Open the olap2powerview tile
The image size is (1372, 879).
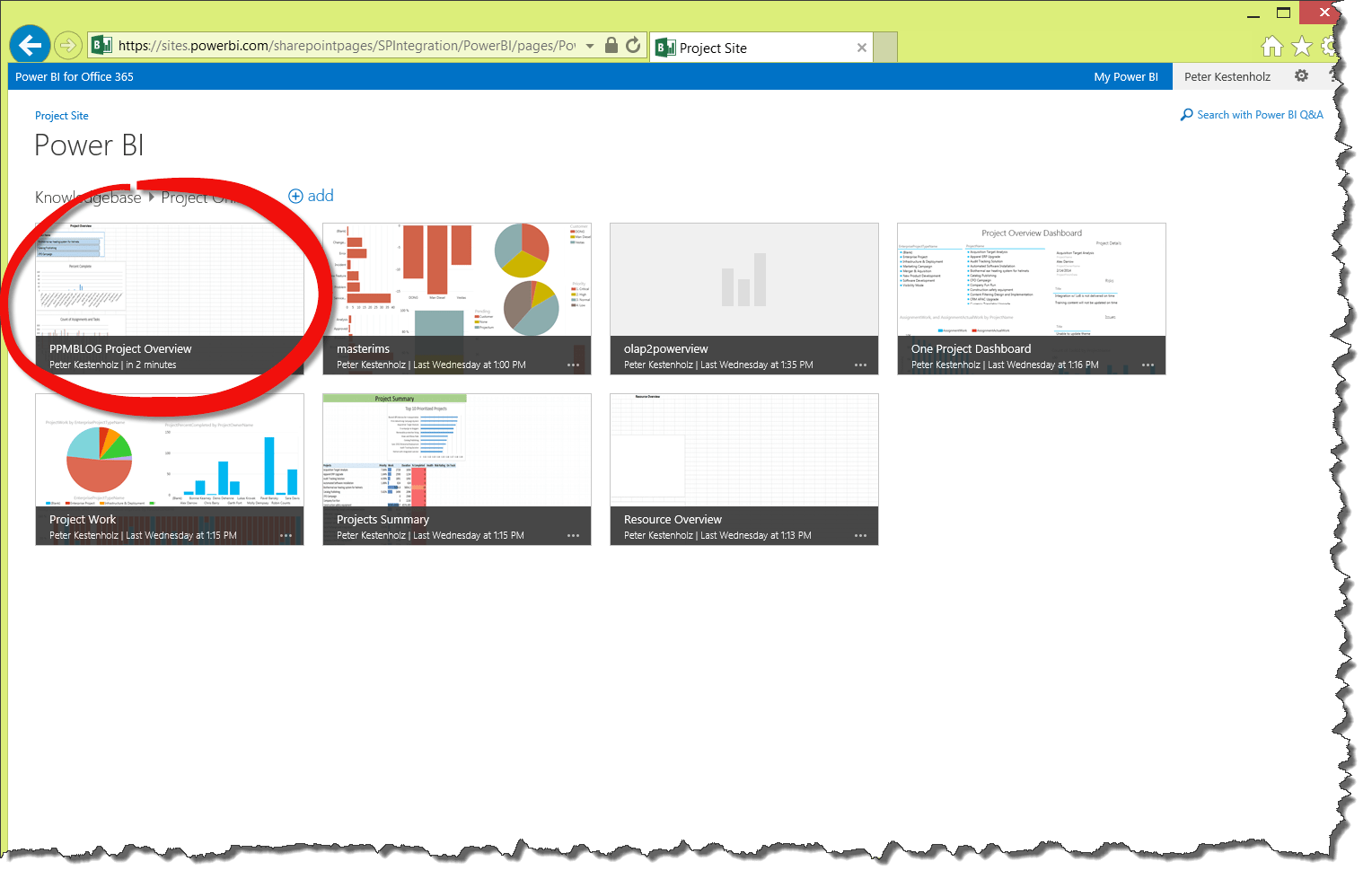point(744,299)
